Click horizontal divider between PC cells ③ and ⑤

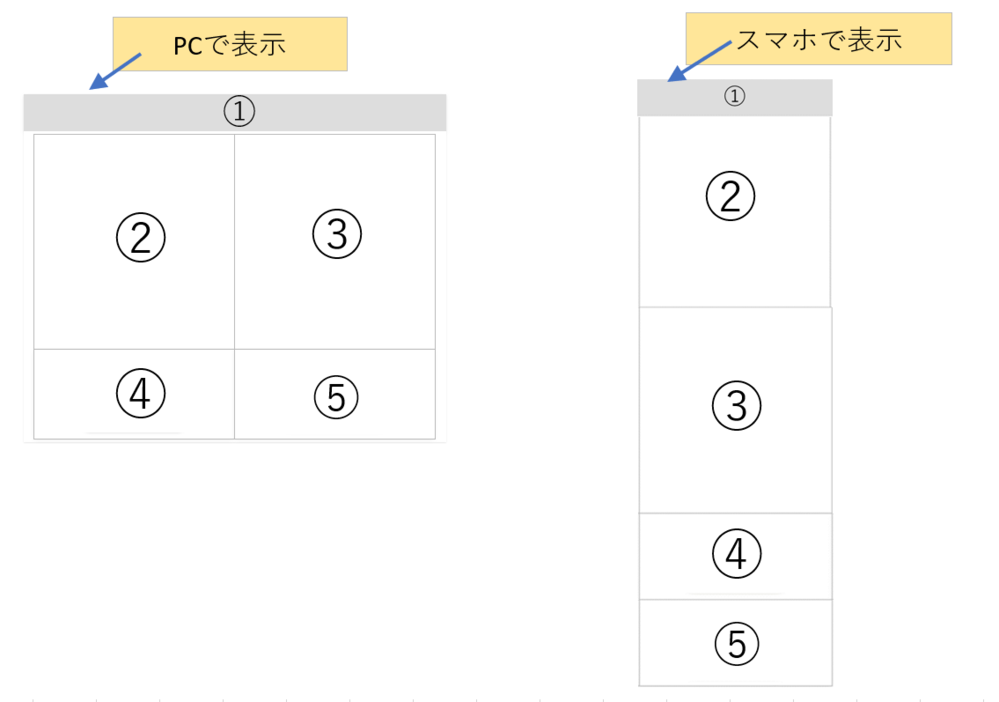(x=335, y=349)
